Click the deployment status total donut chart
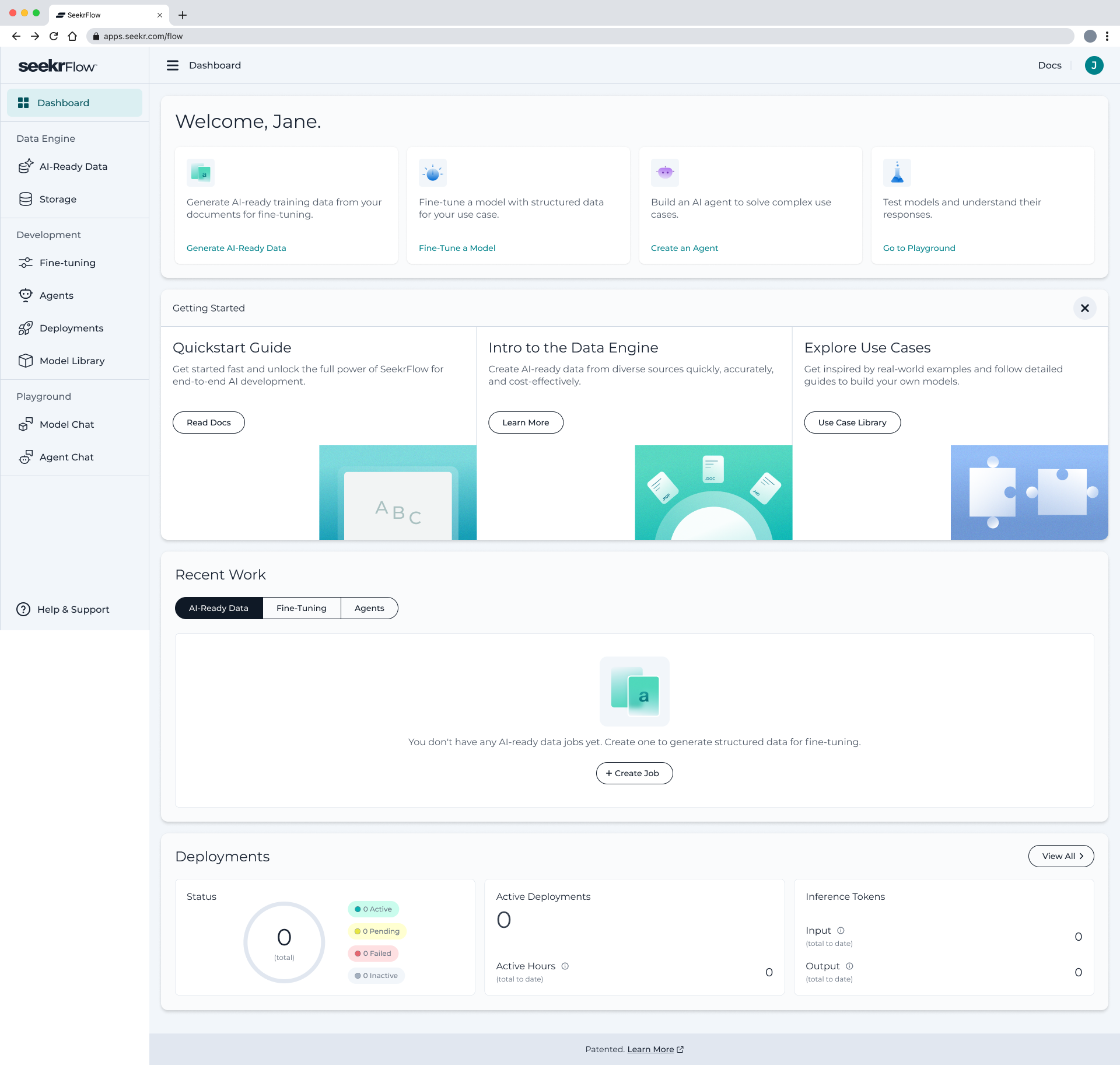 [x=284, y=942]
